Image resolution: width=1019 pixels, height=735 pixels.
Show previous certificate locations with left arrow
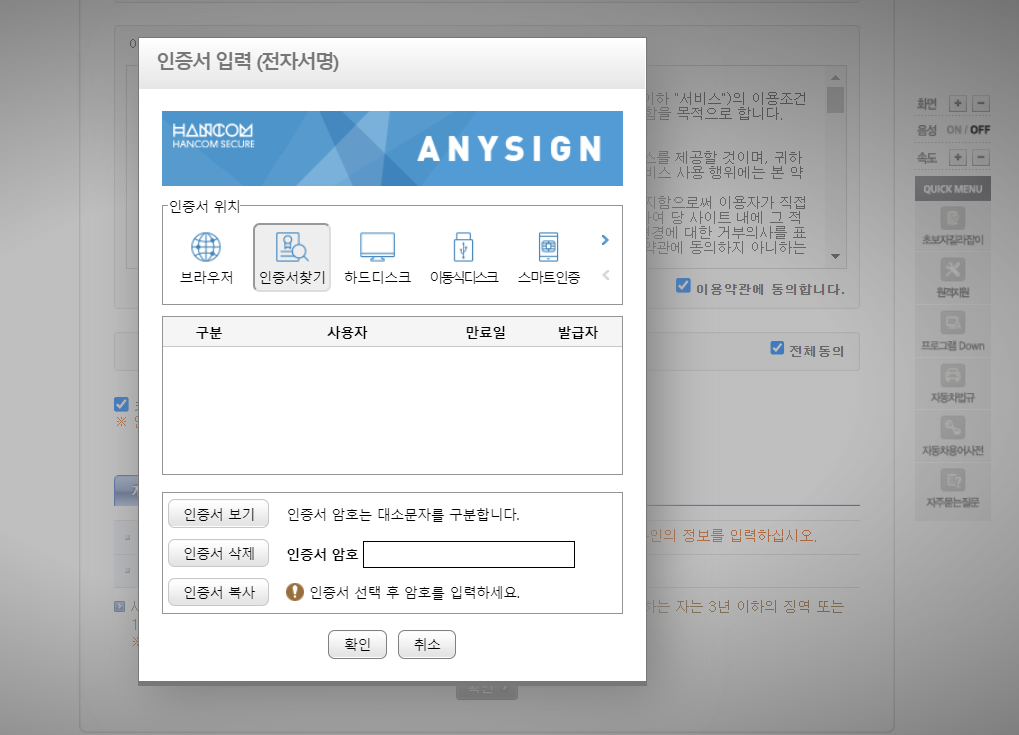pos(605,275)
